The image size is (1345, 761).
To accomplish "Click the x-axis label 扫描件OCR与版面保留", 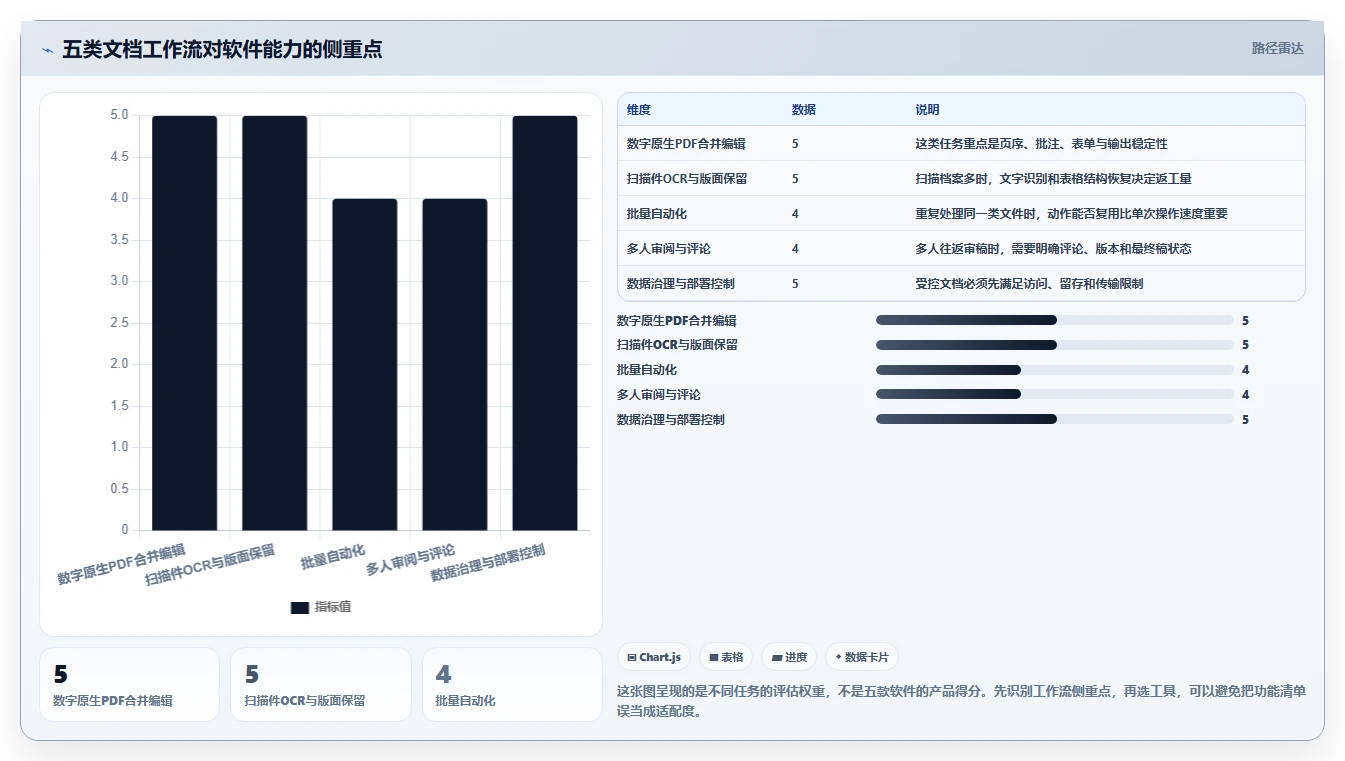I will pos(210,565).
